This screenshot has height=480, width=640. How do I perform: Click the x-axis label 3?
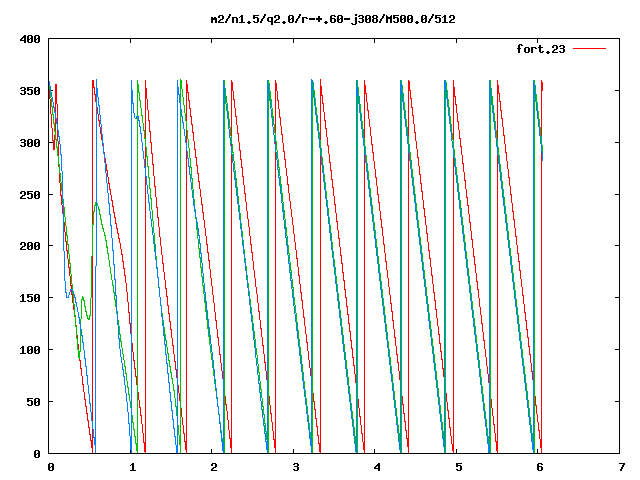click(296, 467)
